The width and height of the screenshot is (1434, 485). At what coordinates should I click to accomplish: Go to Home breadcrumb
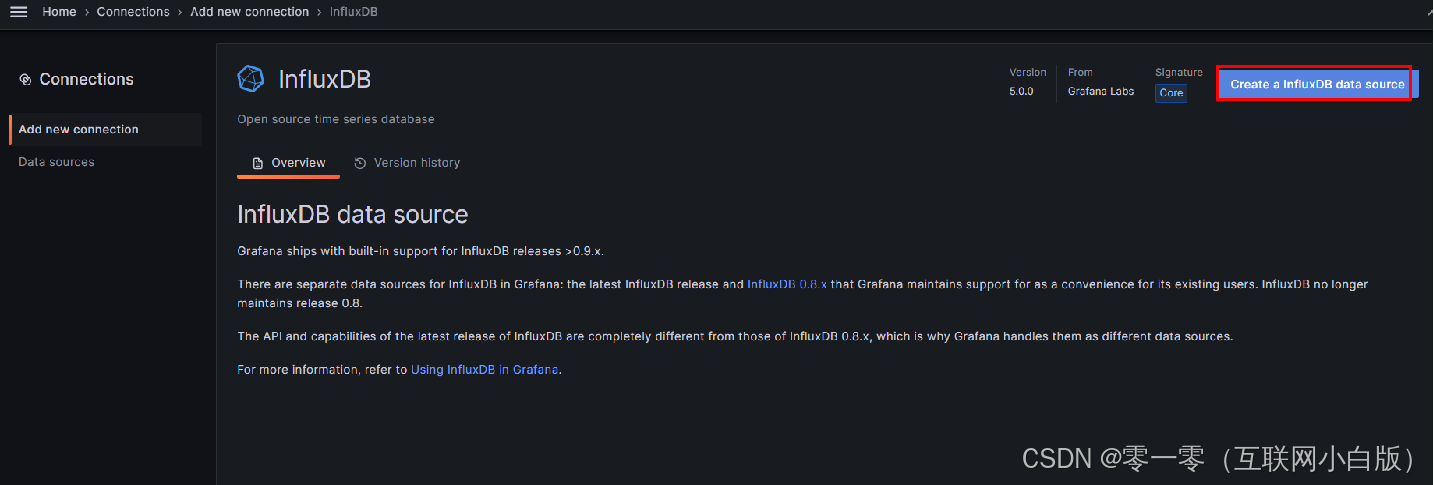coord(59,12)
